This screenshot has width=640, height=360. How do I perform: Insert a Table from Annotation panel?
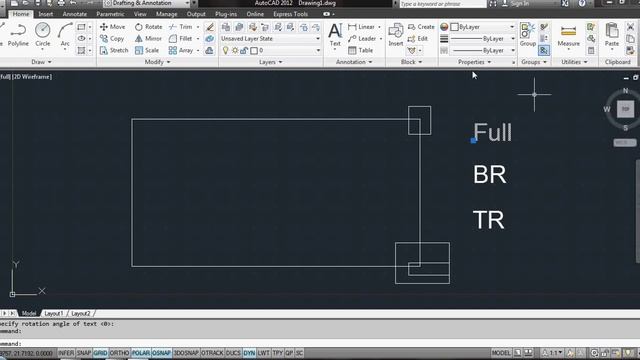(360, 50)
